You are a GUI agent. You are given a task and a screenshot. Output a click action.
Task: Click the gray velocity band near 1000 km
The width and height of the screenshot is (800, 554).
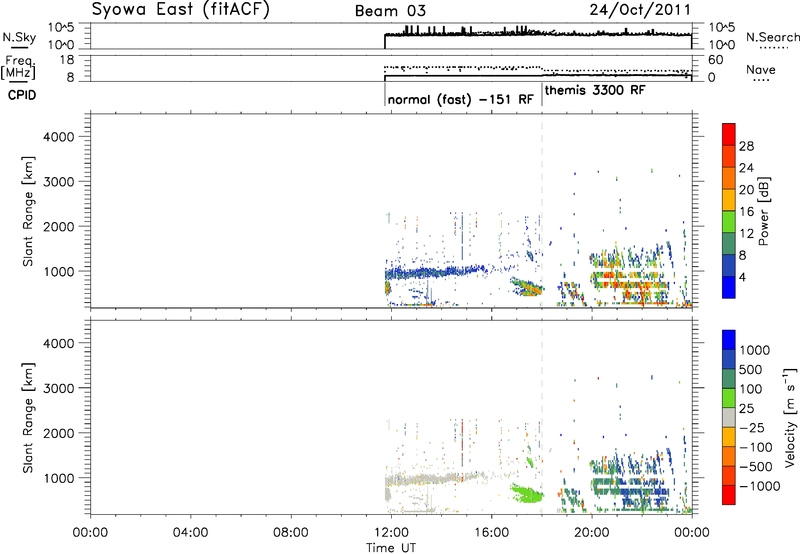[434, 479]
